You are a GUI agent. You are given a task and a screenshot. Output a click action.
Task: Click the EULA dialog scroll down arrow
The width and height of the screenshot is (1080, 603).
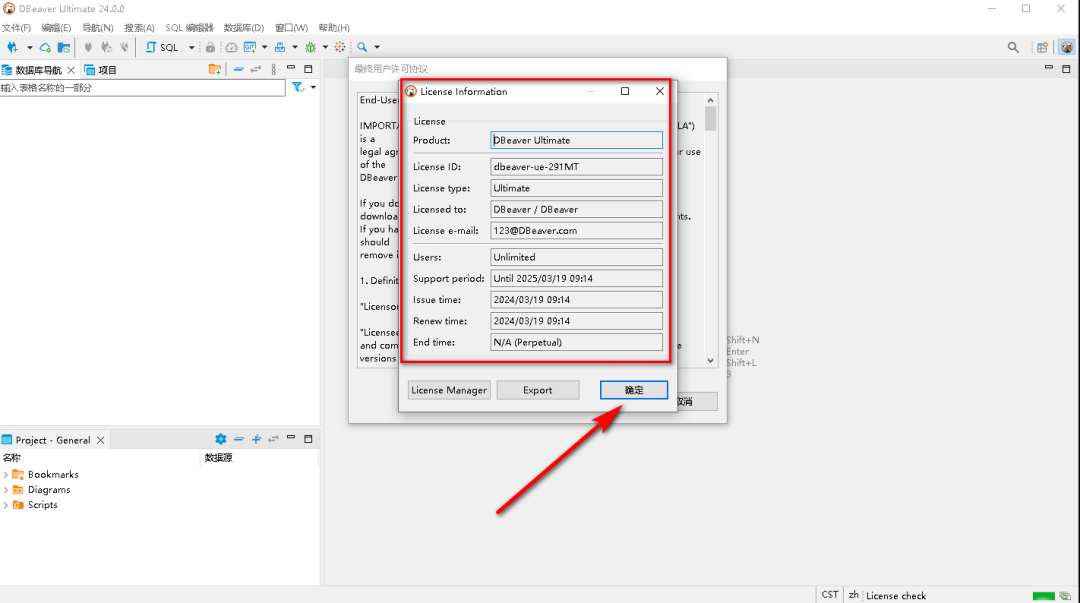[710, 360]
